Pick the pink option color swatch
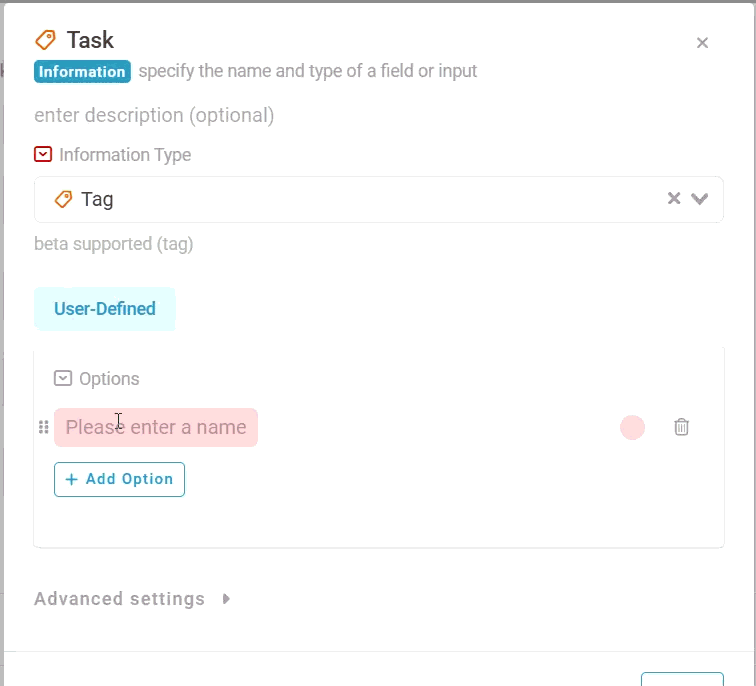 click(632, 428)
